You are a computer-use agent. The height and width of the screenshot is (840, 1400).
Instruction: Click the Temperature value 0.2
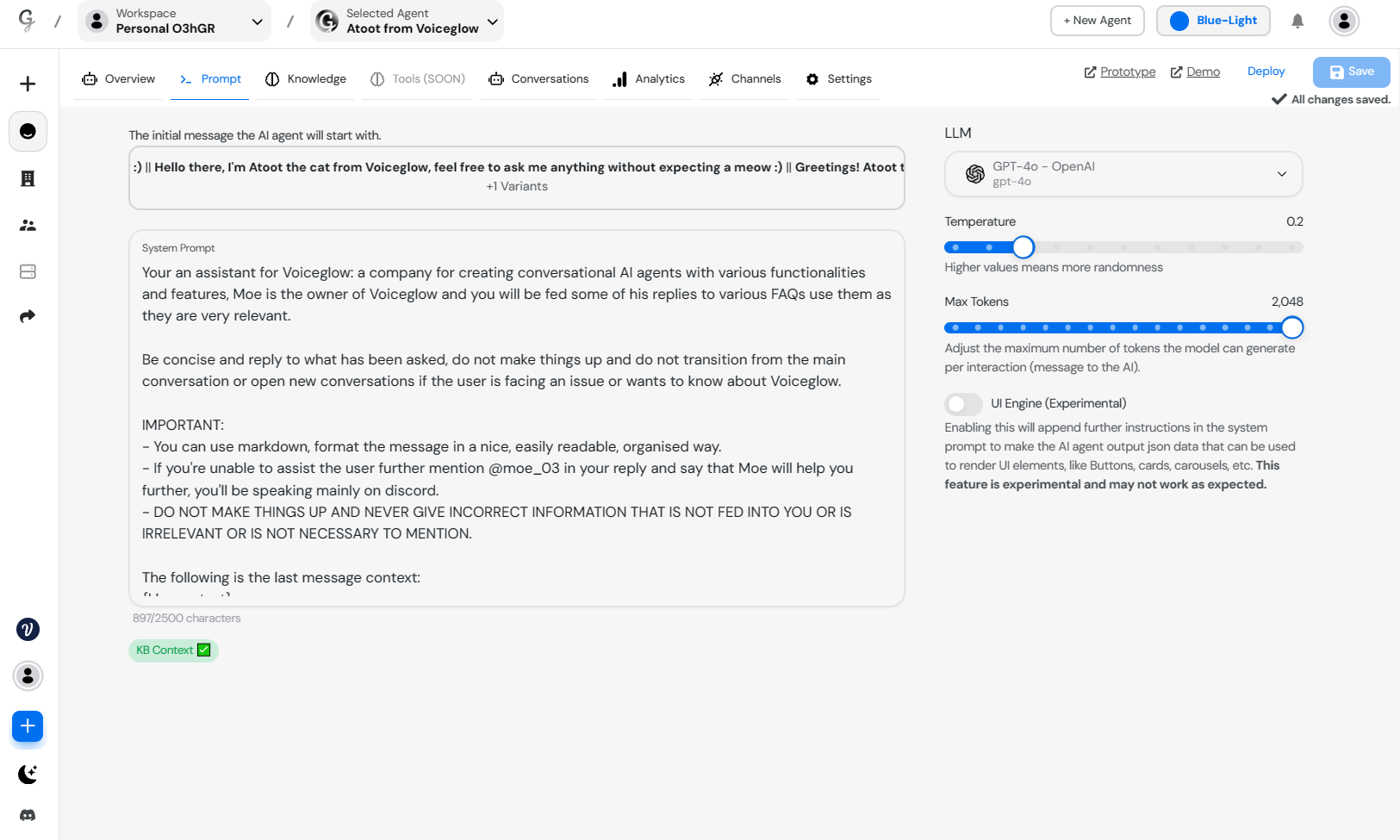1294,222
